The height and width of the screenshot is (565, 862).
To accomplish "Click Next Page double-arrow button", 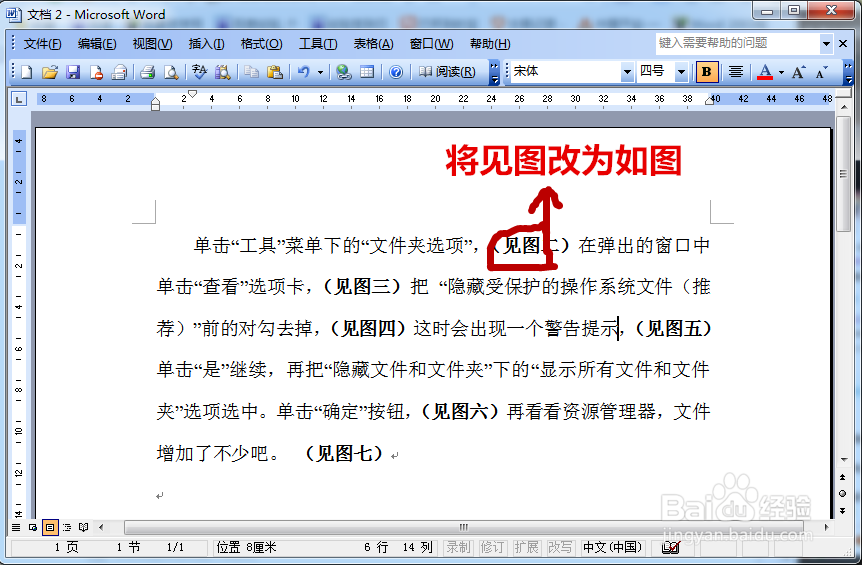I will (x=843, y=511).
